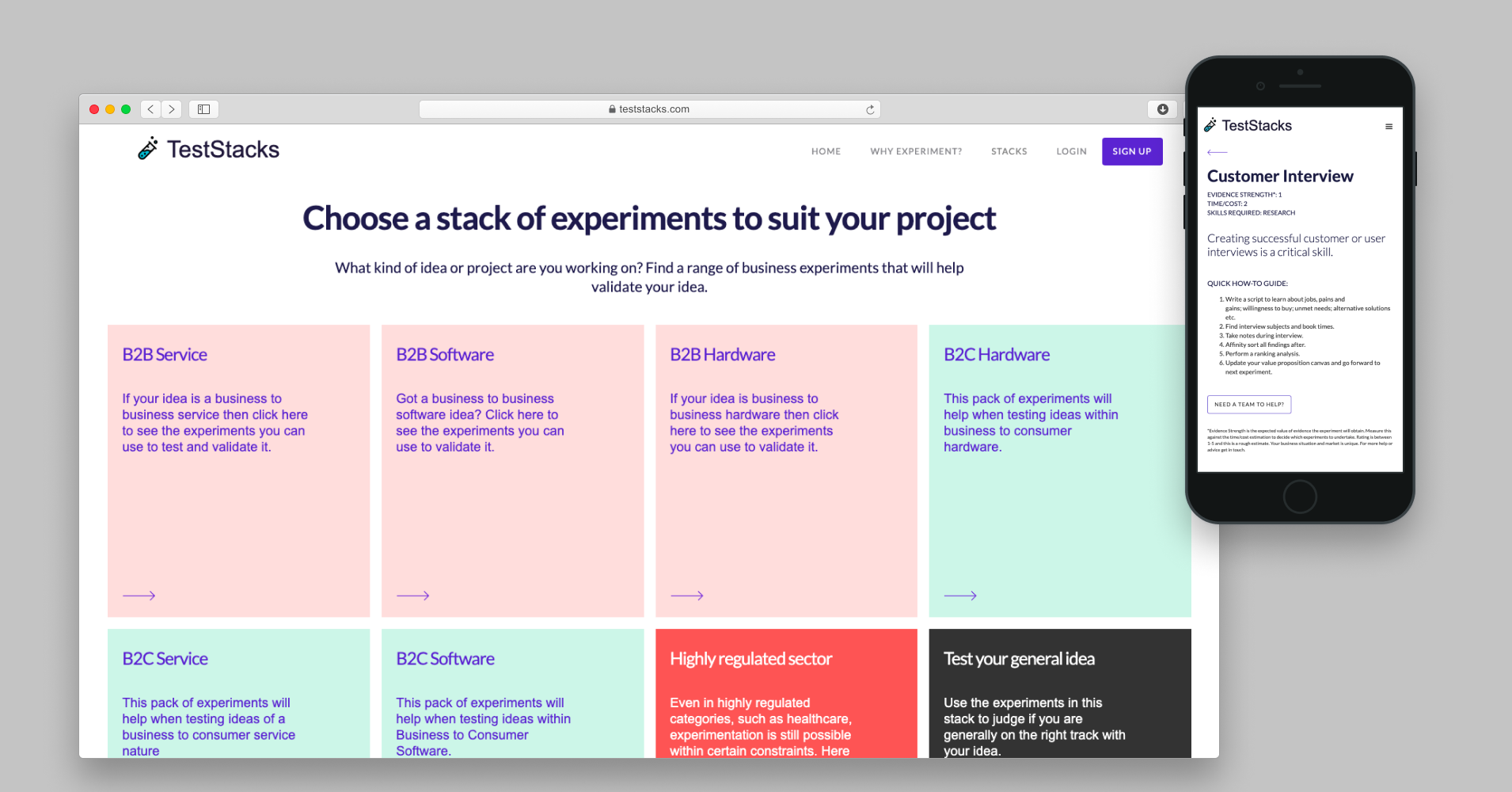Click the TestStacks test tube logo icon
1512x792 pixels.
(148, 148)
